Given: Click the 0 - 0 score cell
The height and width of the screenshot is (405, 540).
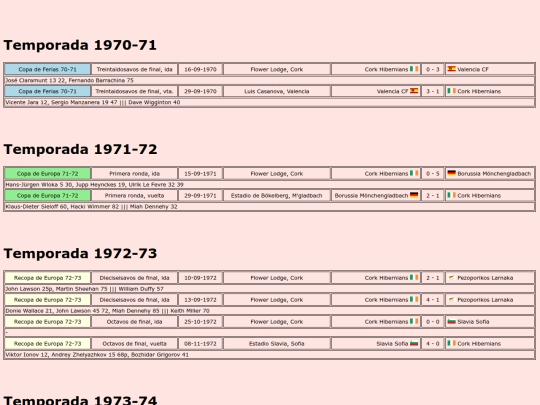Looking at the screenshot, I should [x=433, y=322].
